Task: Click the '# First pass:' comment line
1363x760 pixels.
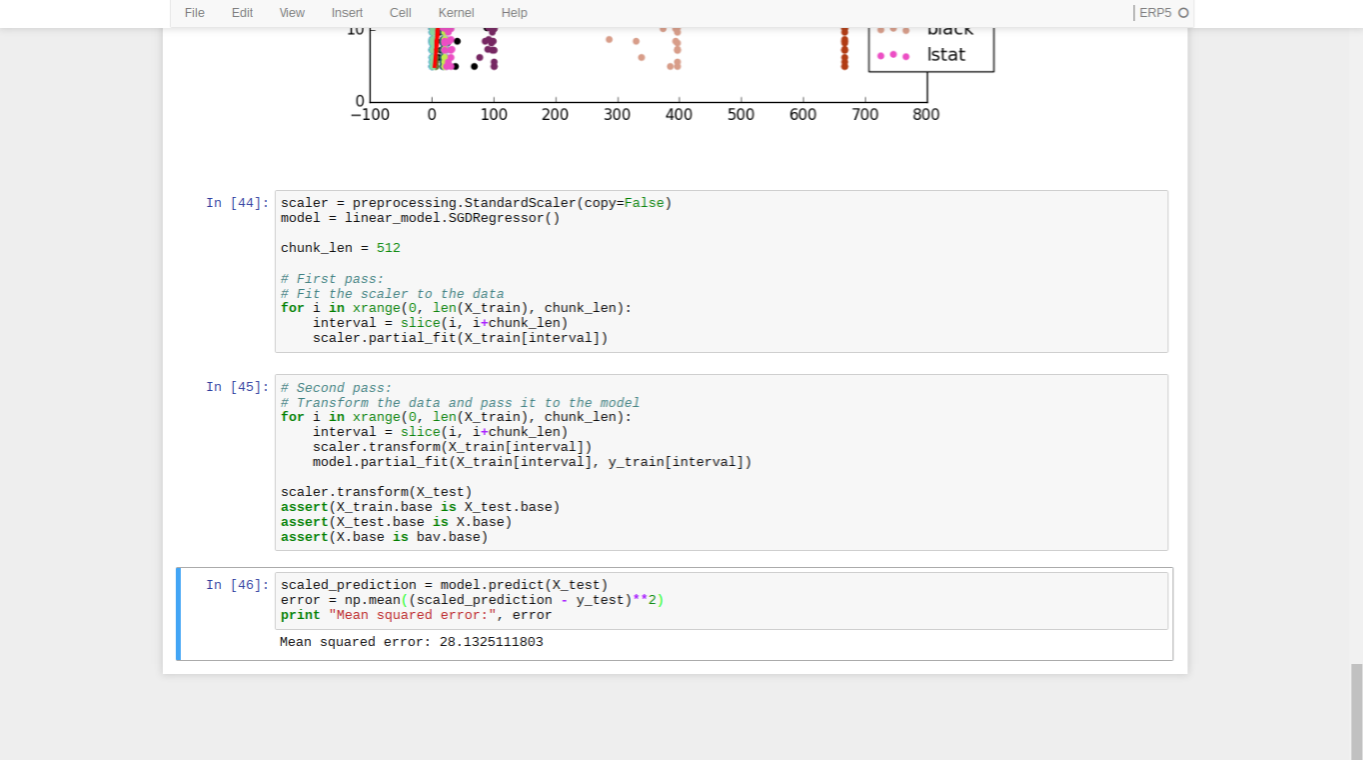Action: click(x=332, y=279)
